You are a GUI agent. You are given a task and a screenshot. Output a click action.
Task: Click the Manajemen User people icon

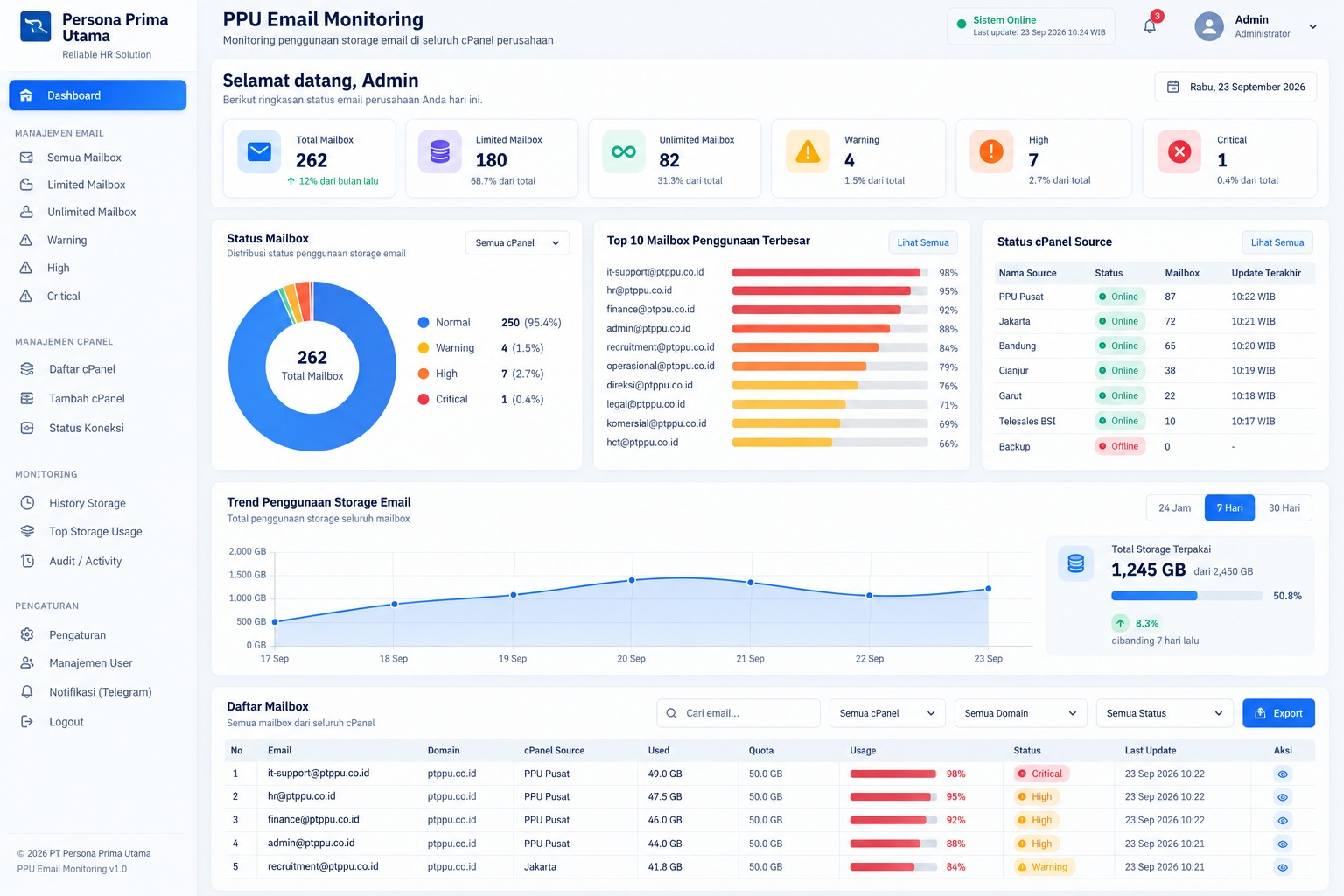click(x=27, y=663)
